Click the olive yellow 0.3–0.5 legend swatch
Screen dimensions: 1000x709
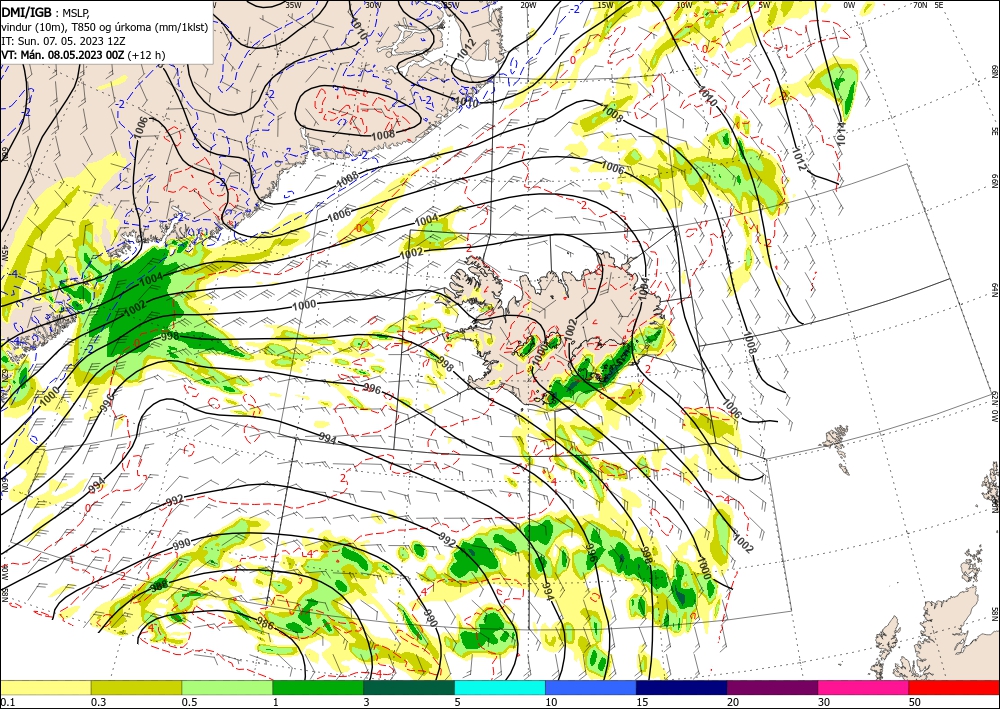136,687
